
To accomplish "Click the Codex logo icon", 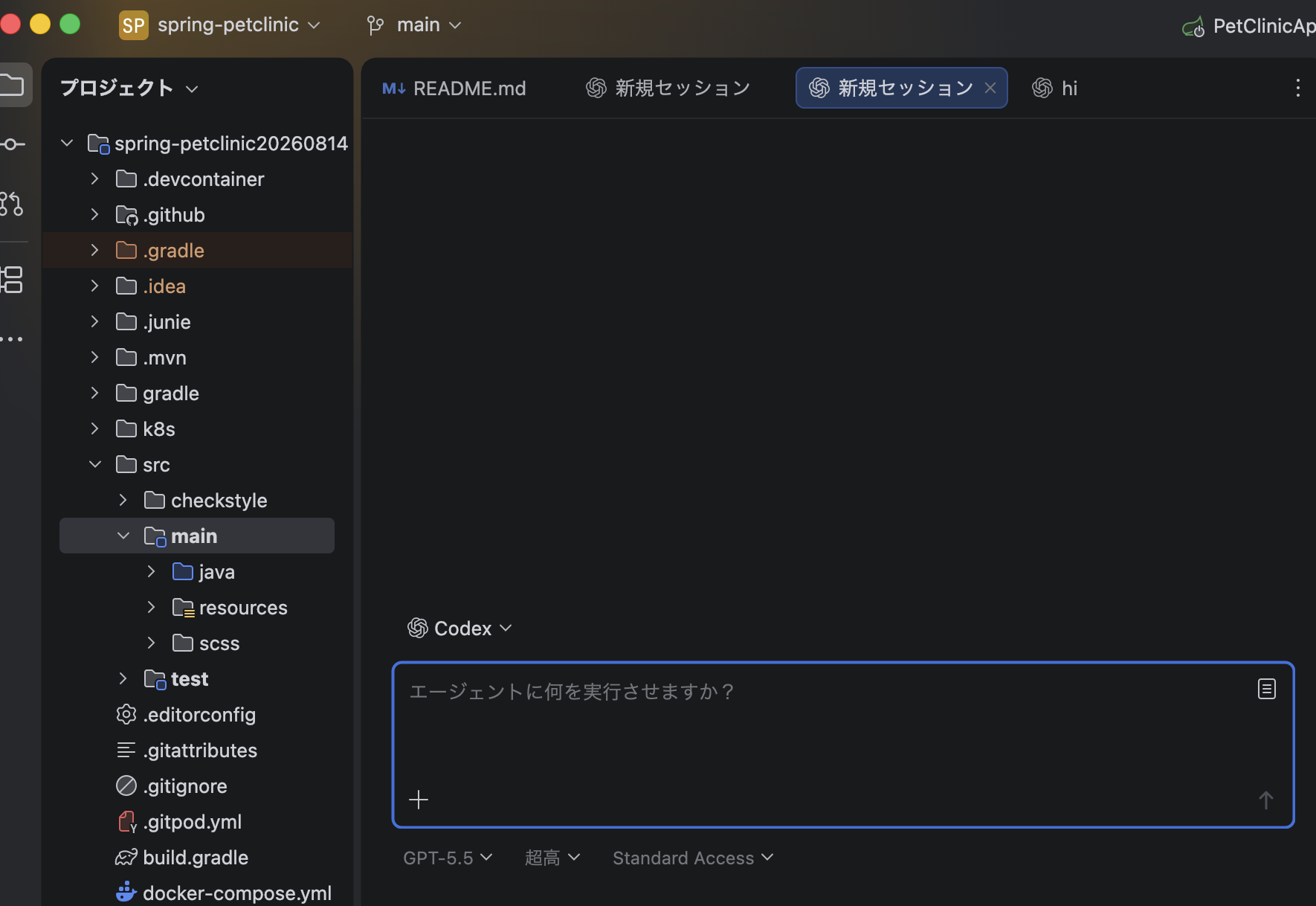I will [x=418, y=629].
